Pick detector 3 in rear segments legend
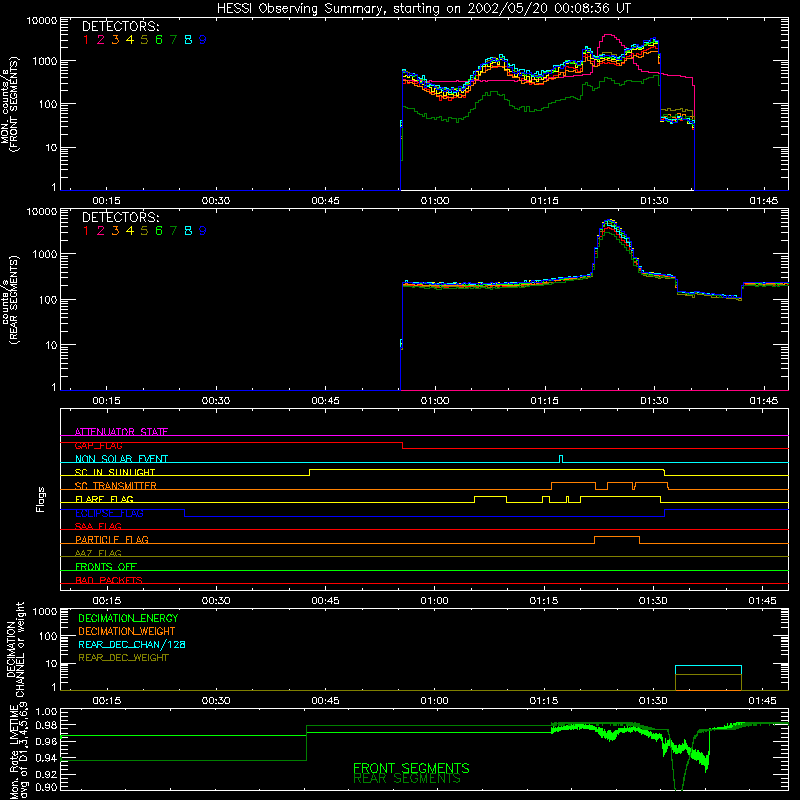The height and width of the screenshot is (800, 800). [115, 231]
